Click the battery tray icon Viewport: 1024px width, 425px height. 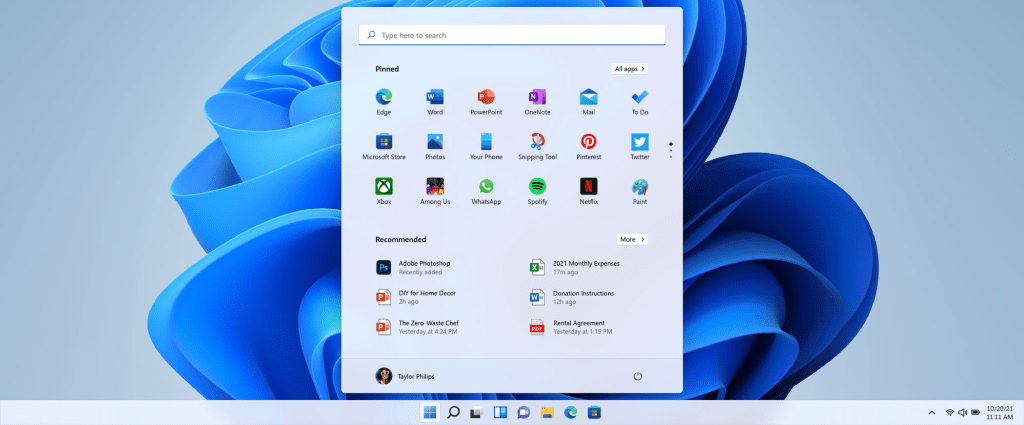click(x=976, y=413)
